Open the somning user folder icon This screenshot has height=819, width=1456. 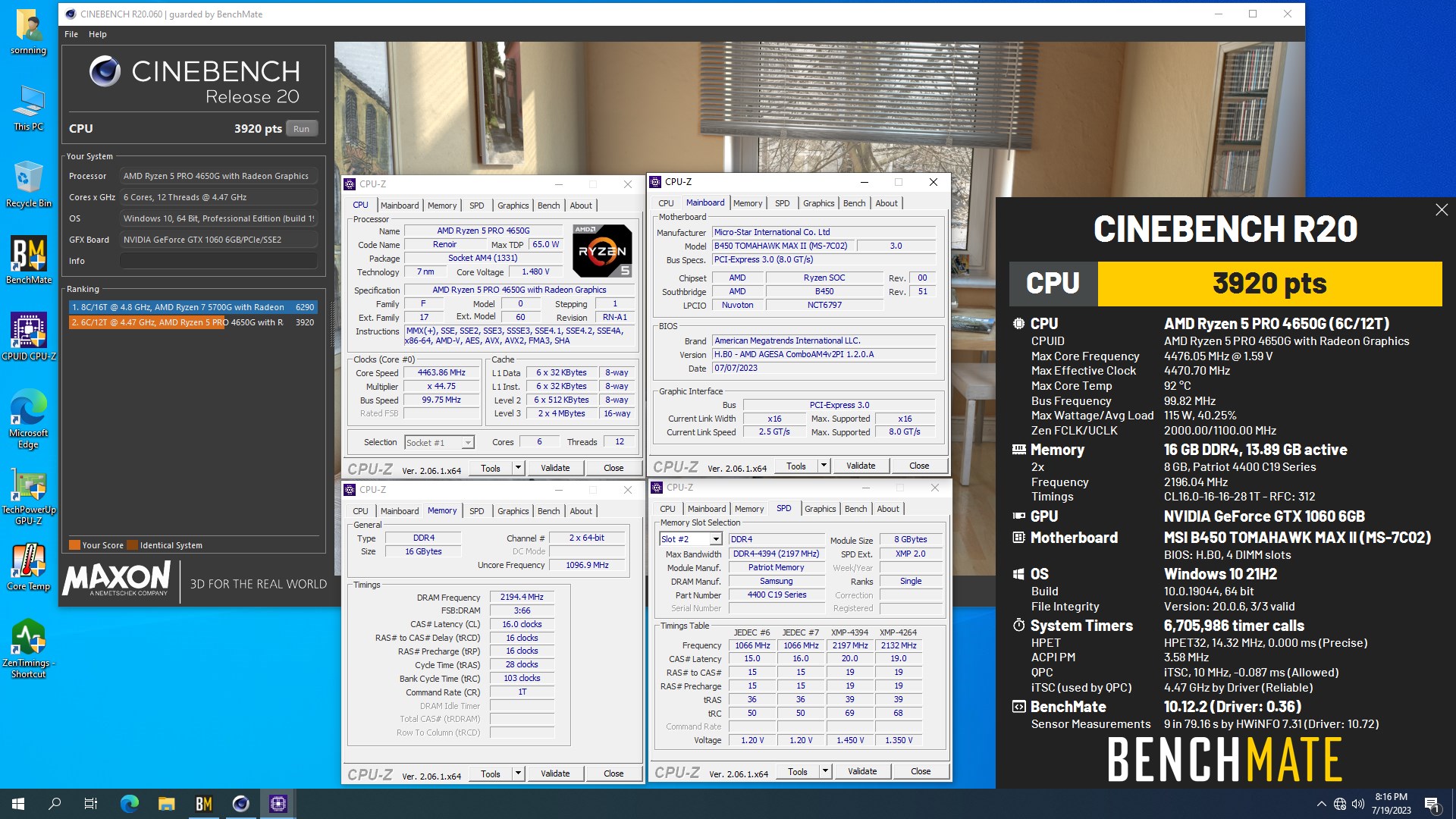29,32
